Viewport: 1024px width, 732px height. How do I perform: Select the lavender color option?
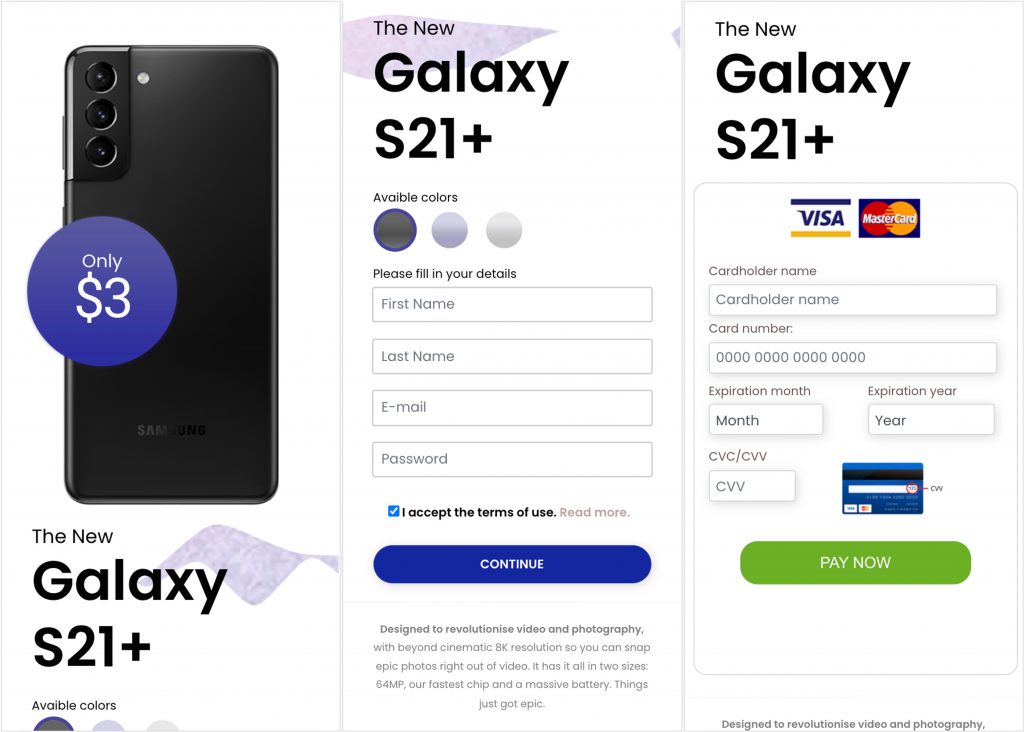click(x=450, y=230)
